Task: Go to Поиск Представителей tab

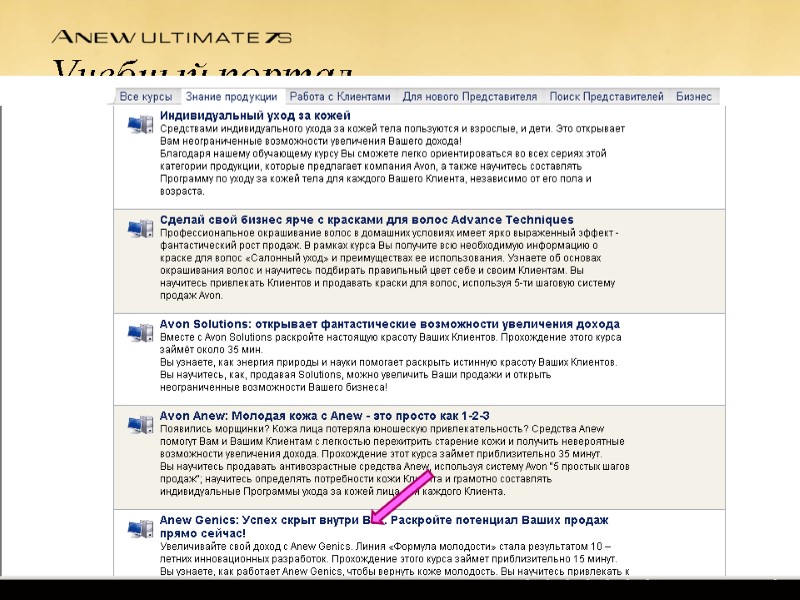Action: click(x=606, y=96)
